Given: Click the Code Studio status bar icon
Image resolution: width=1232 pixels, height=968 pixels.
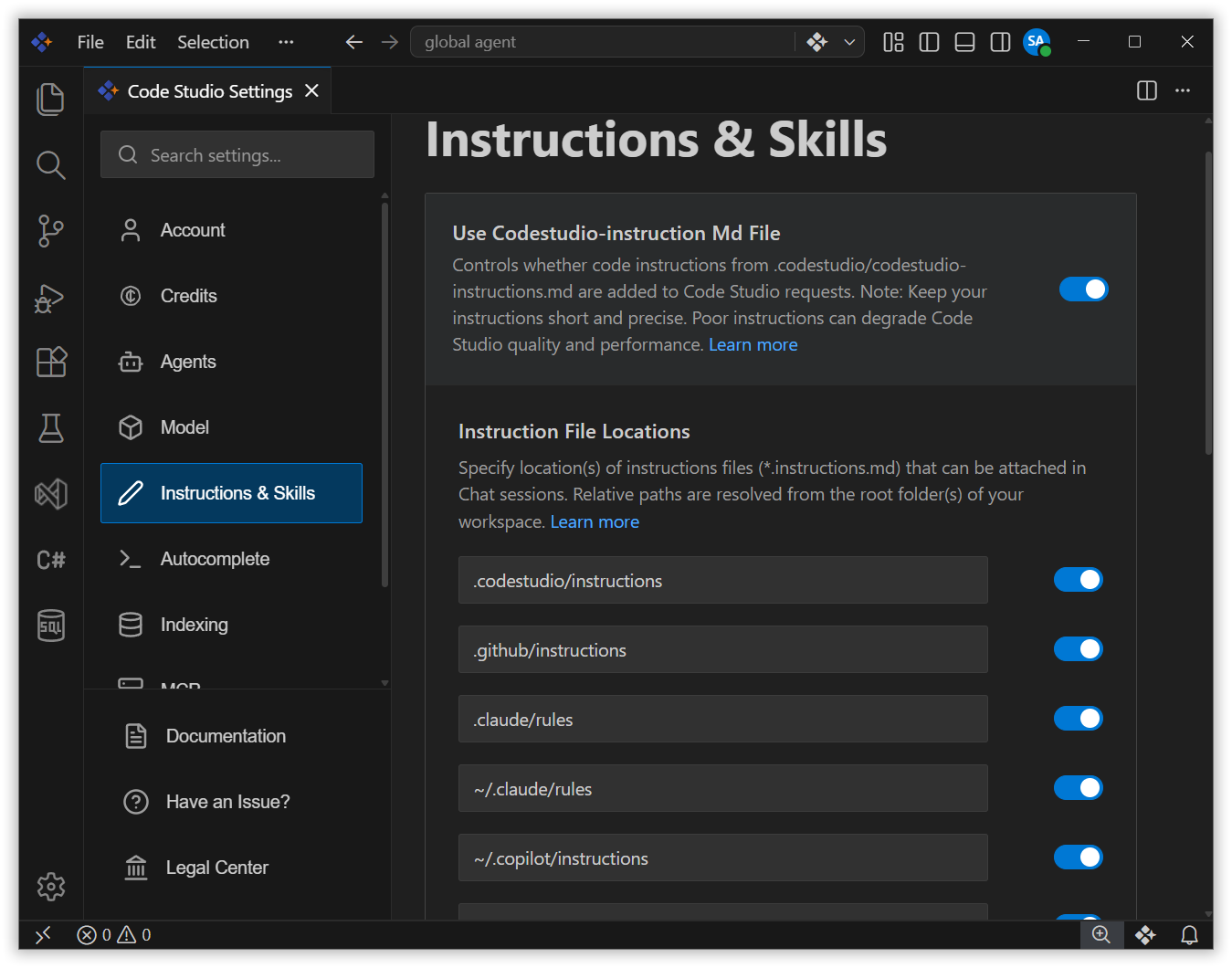Looking at the screenshot, I should click(x=1145, y=934).
